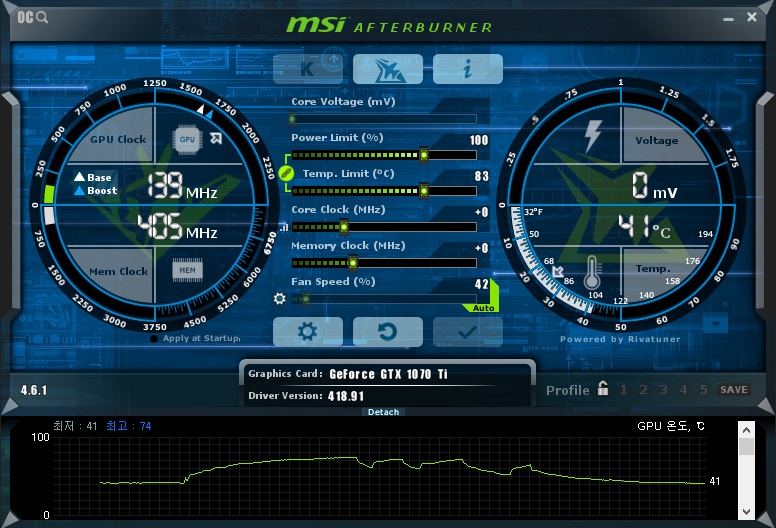
Task: Click the Power Limit value 100
Action: (479, 140)
